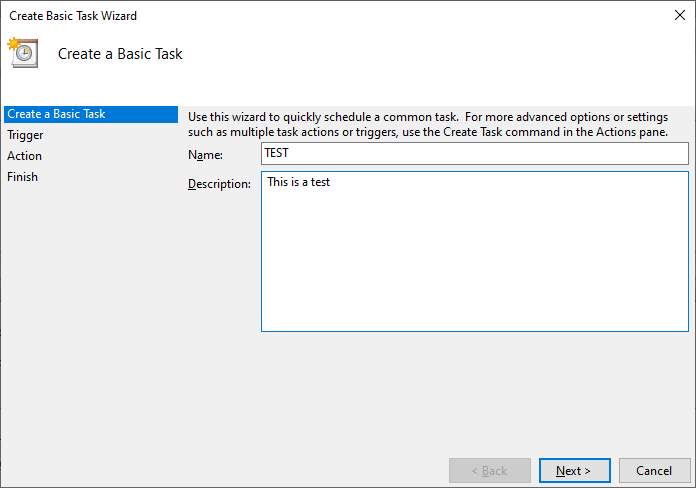The width and height of the screenshot is (696, 488).
Task: Click empty space inside Description text area
Action: tap(475, 266)
